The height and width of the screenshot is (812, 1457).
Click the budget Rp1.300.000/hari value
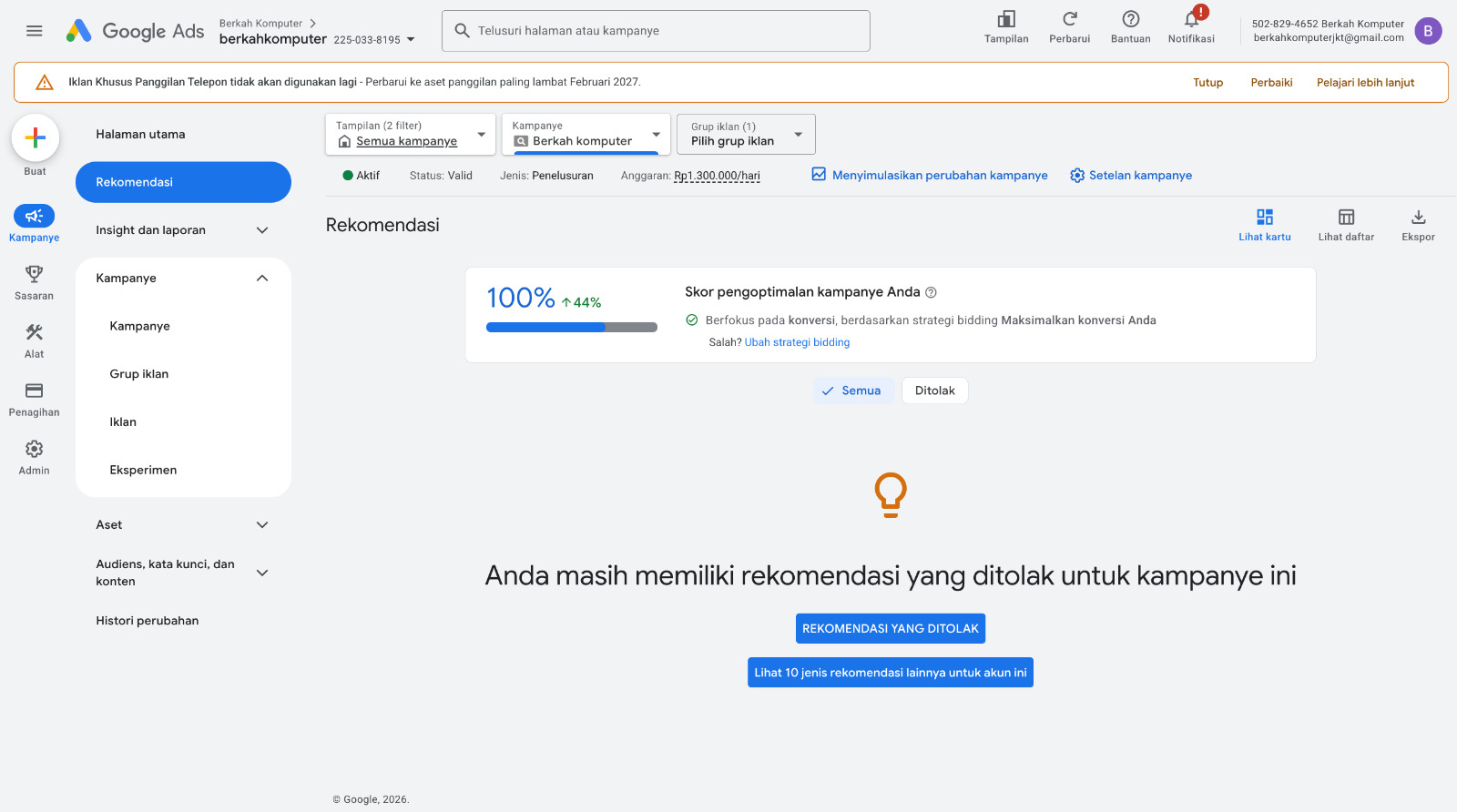pyautogui.click(x=717, y=176)
